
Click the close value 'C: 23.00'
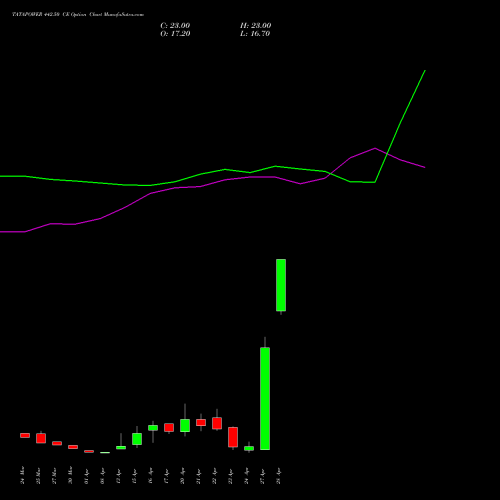(x=175, y=26)
